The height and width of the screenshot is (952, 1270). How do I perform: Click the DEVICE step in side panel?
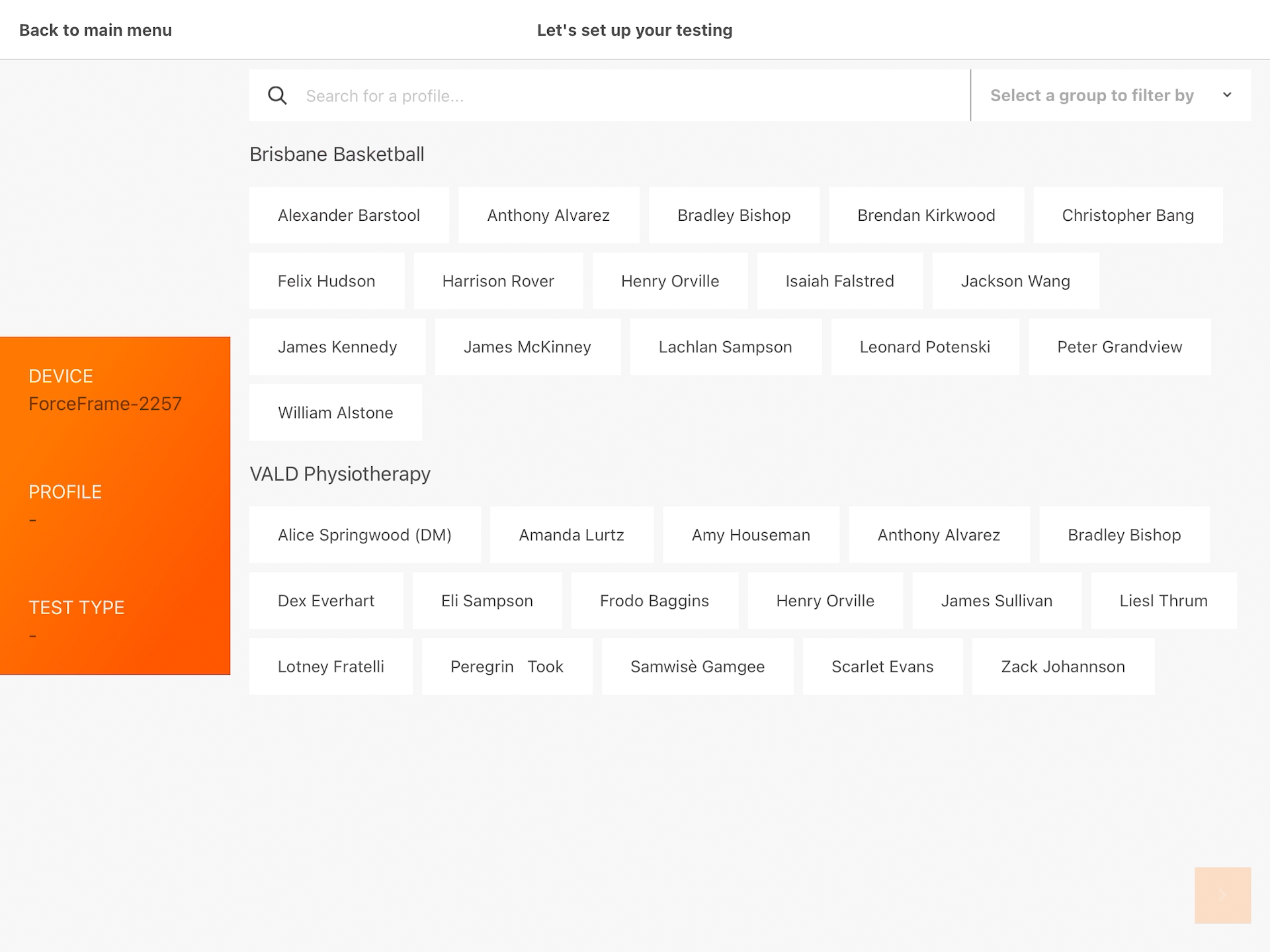point(61,376)
